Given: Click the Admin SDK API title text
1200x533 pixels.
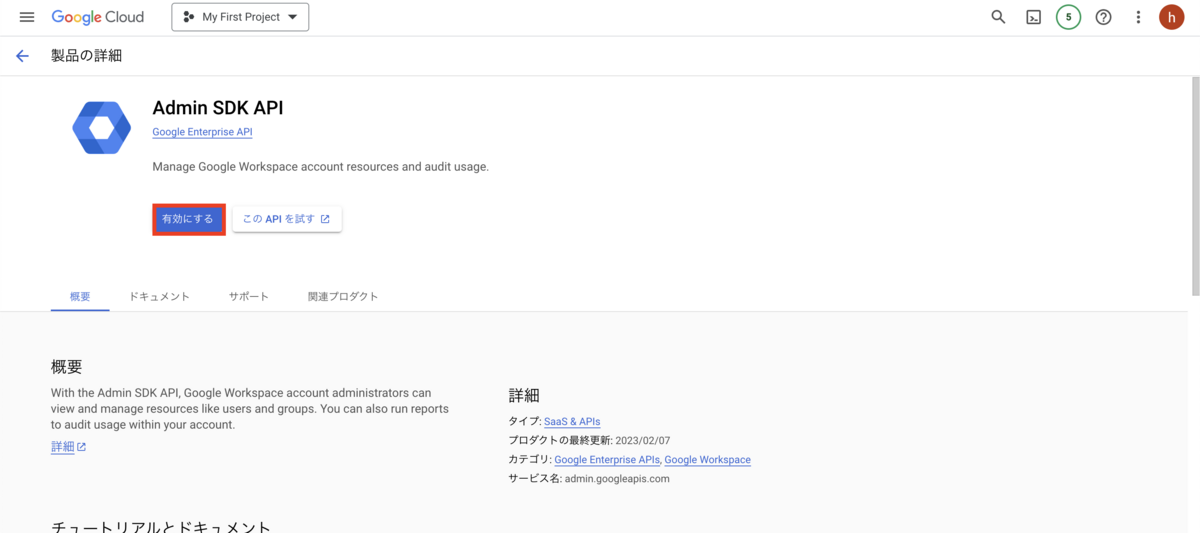Looking at the screenshot, I should click(x=217, y=108).
